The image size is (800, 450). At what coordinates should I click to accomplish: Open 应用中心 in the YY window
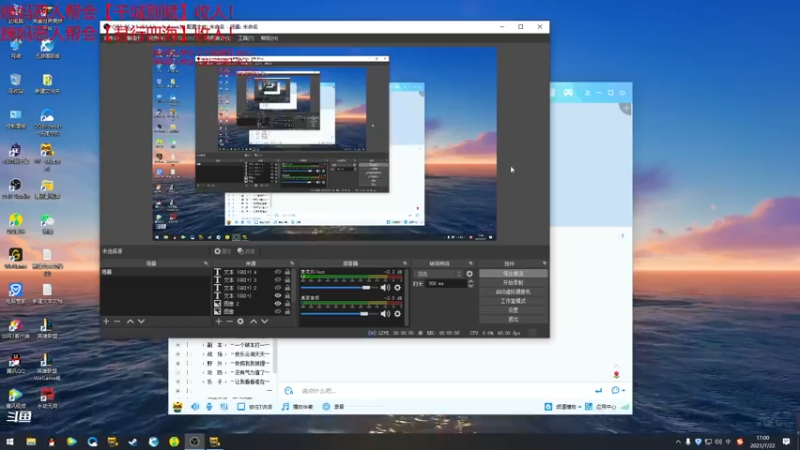click(601, 407)
